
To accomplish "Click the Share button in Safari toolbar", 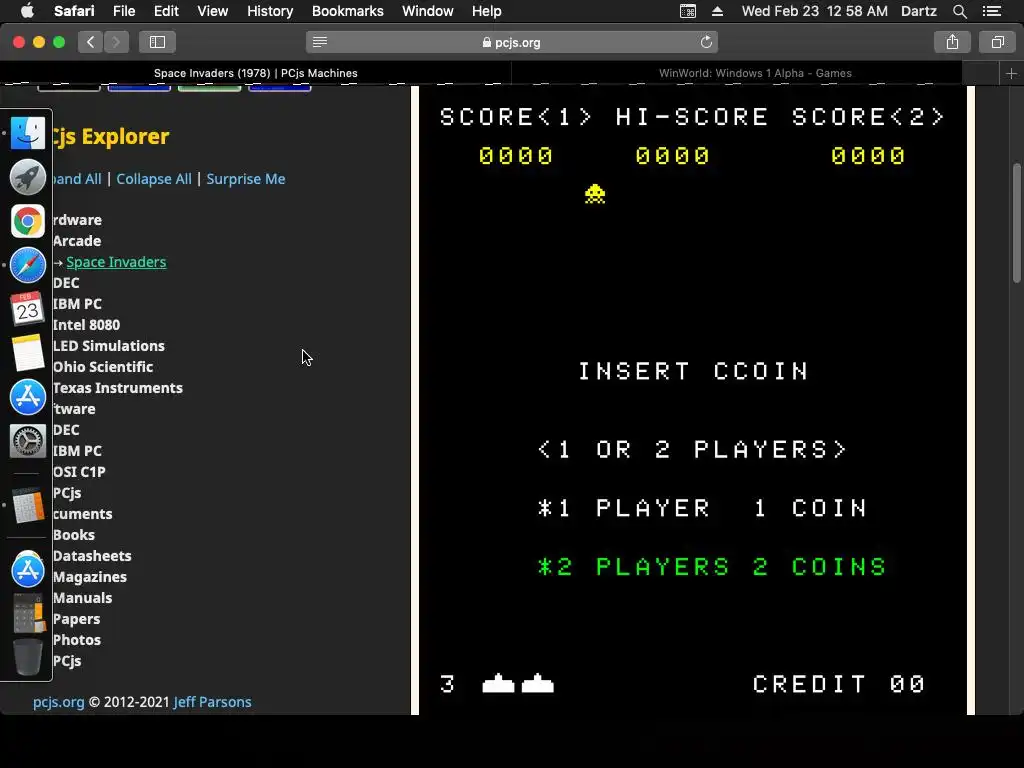I will tap(952, 42).
